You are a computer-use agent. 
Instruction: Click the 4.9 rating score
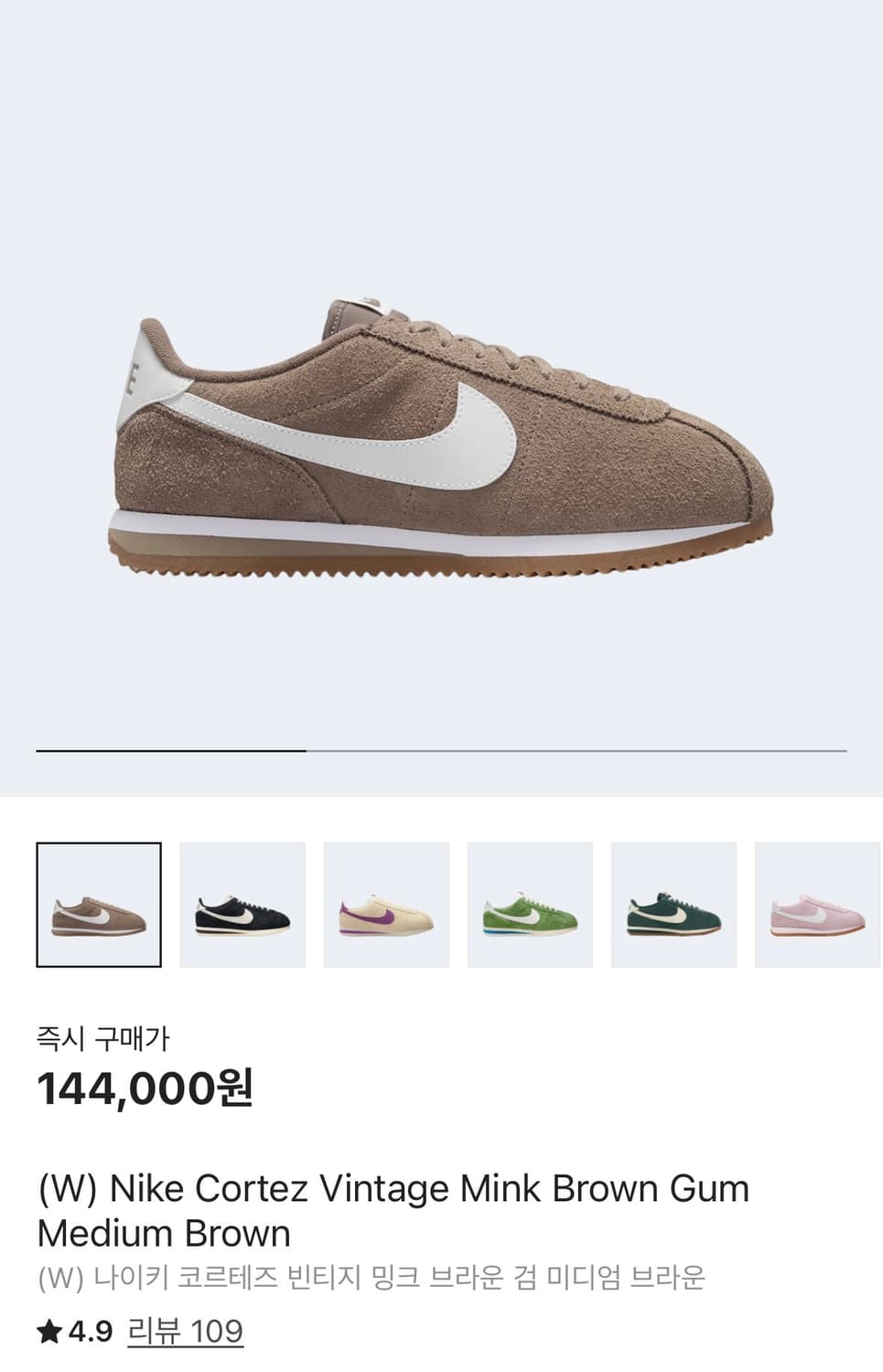coord(91,1332)
